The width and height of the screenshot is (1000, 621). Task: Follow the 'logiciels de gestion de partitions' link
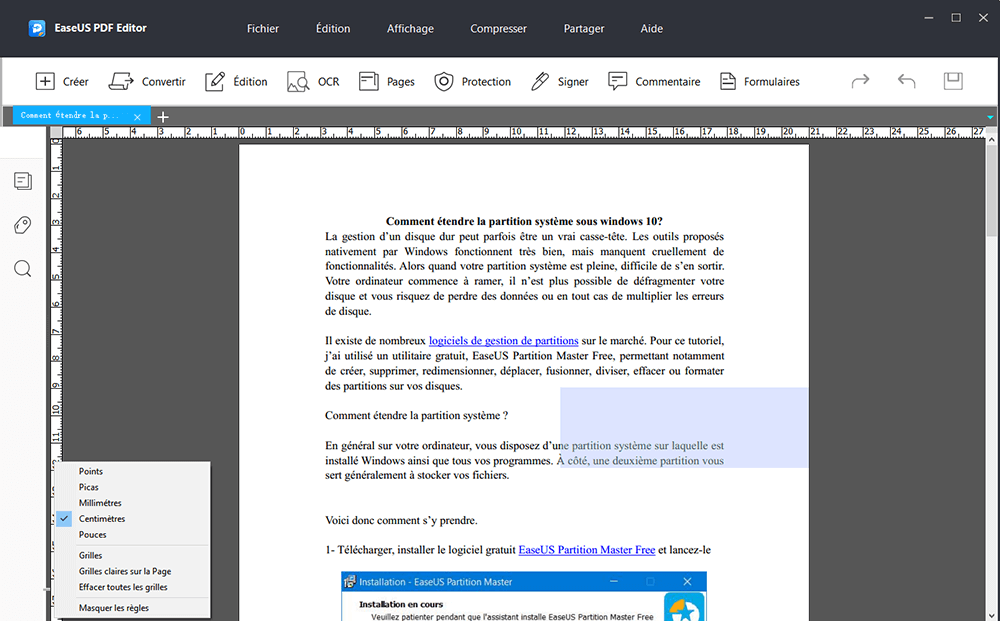click(503, 341)
